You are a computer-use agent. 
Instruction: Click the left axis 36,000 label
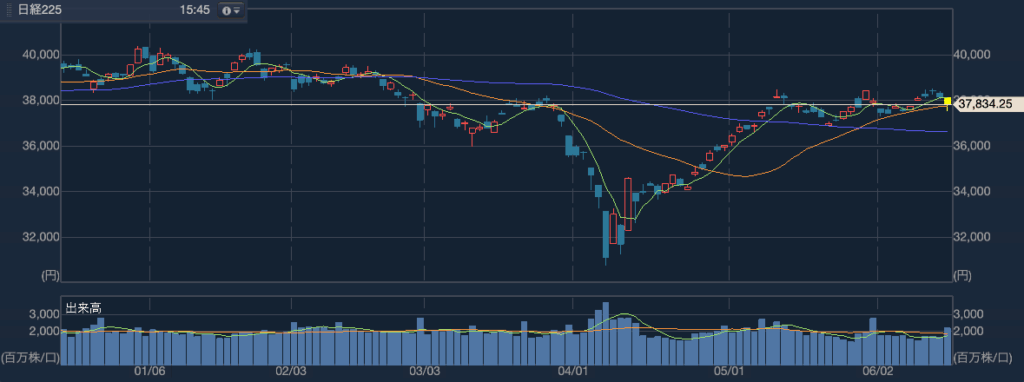click(40, 146)
